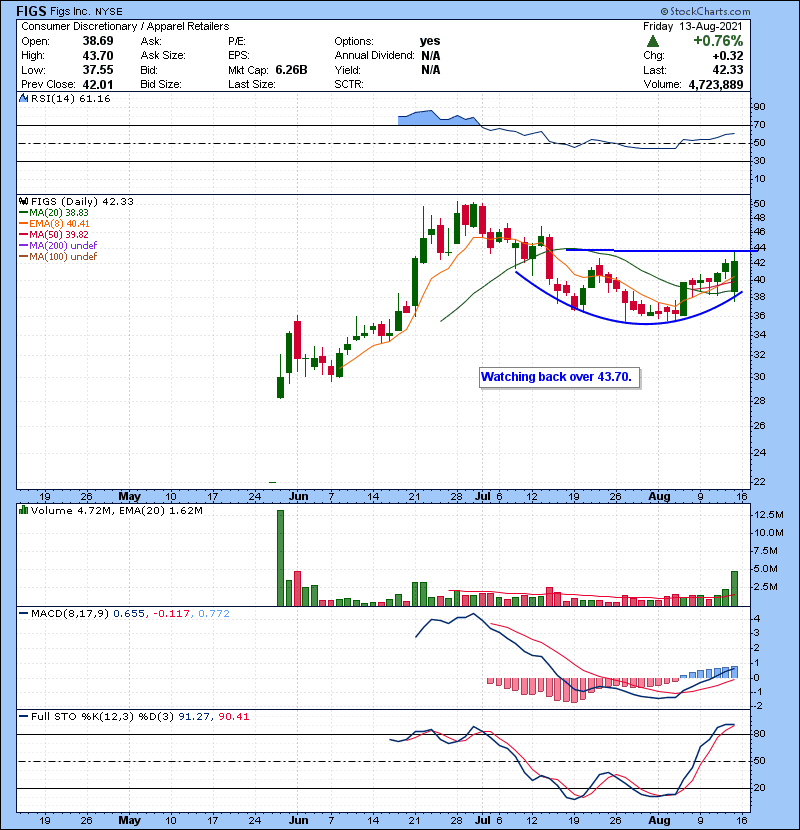Viewport: 800px width, 830px height.
Task: Click the MA(50) 39.82 legend entry
Action: 54,234
